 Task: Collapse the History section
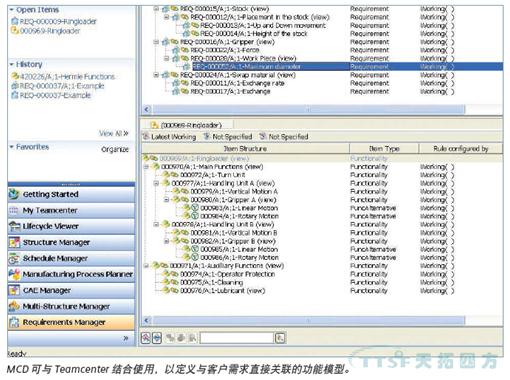pyautogui.click(x=12, y=64)
